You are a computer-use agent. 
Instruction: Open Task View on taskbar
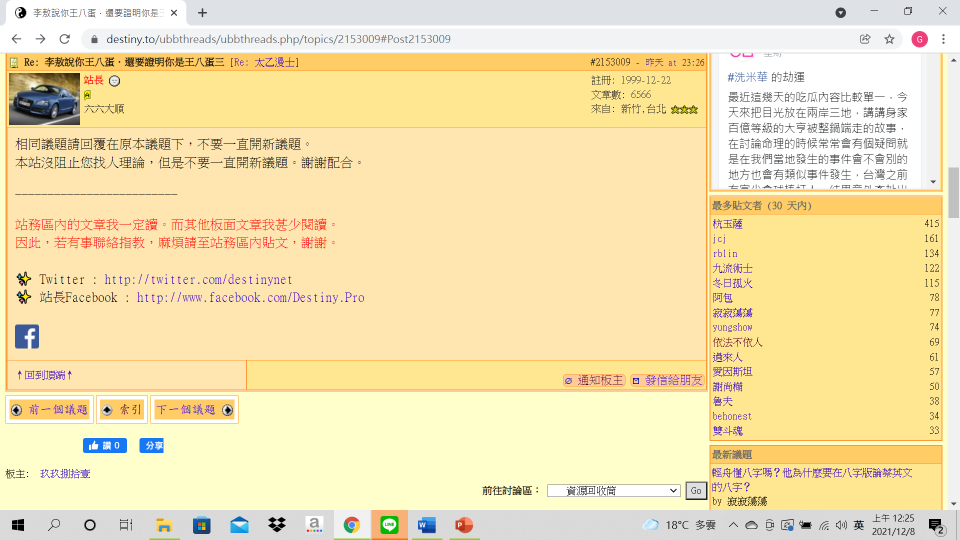pos(126,525)
